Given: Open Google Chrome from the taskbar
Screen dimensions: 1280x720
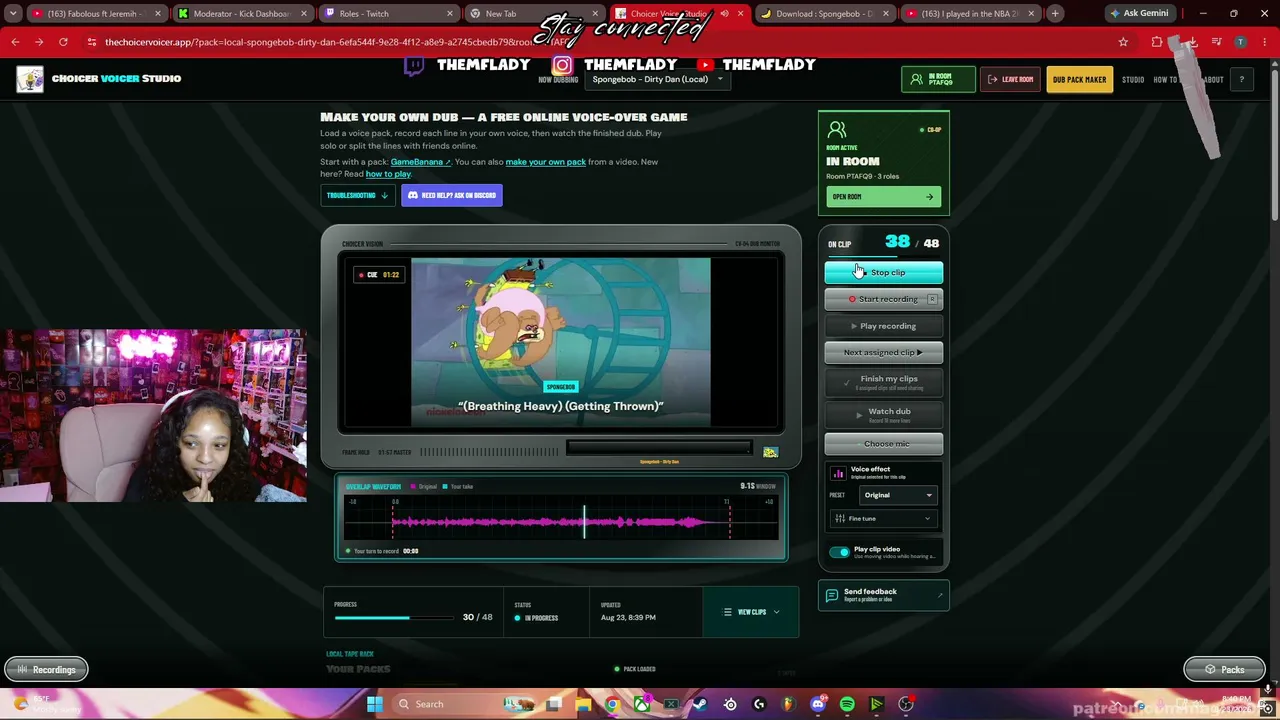Looking at the screenshot, I should tap(612, 704).
